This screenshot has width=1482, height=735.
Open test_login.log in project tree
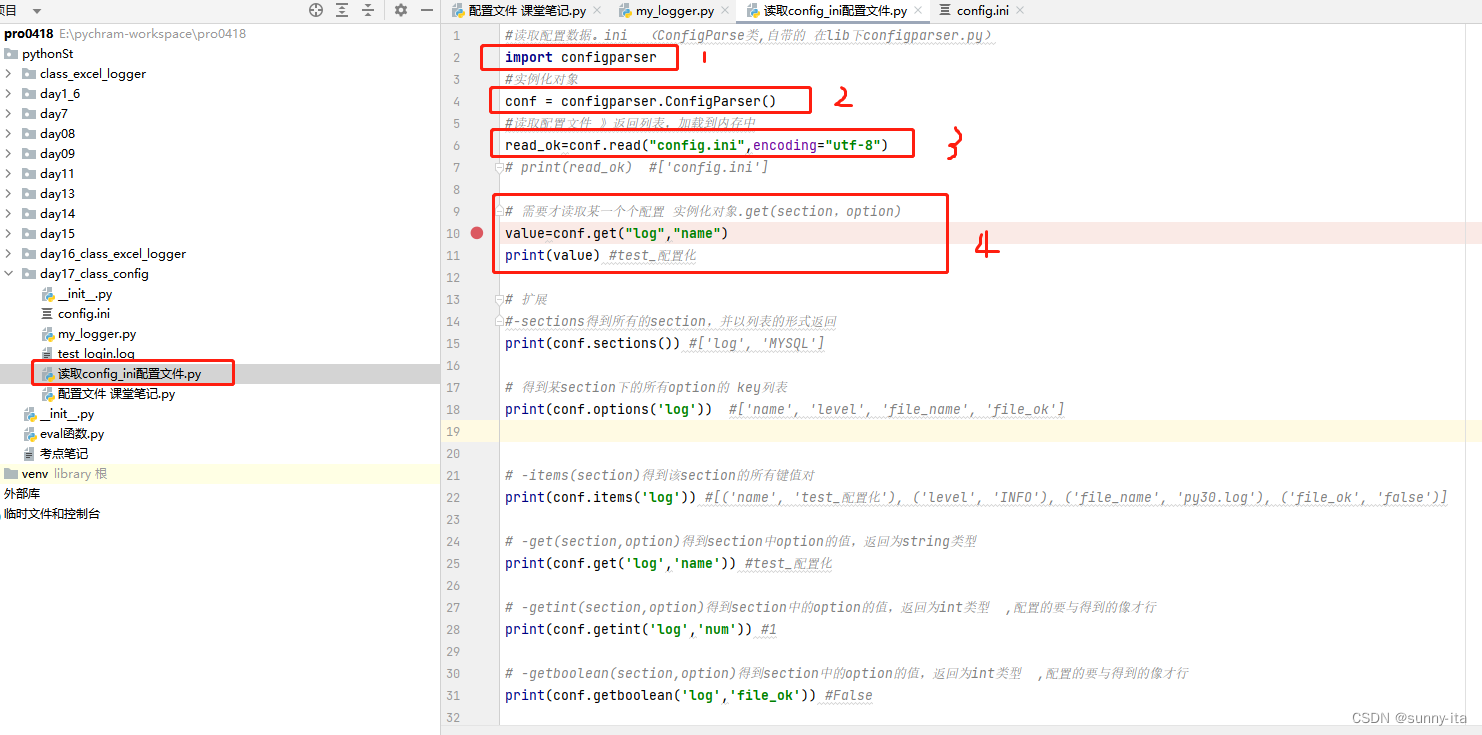96,354
